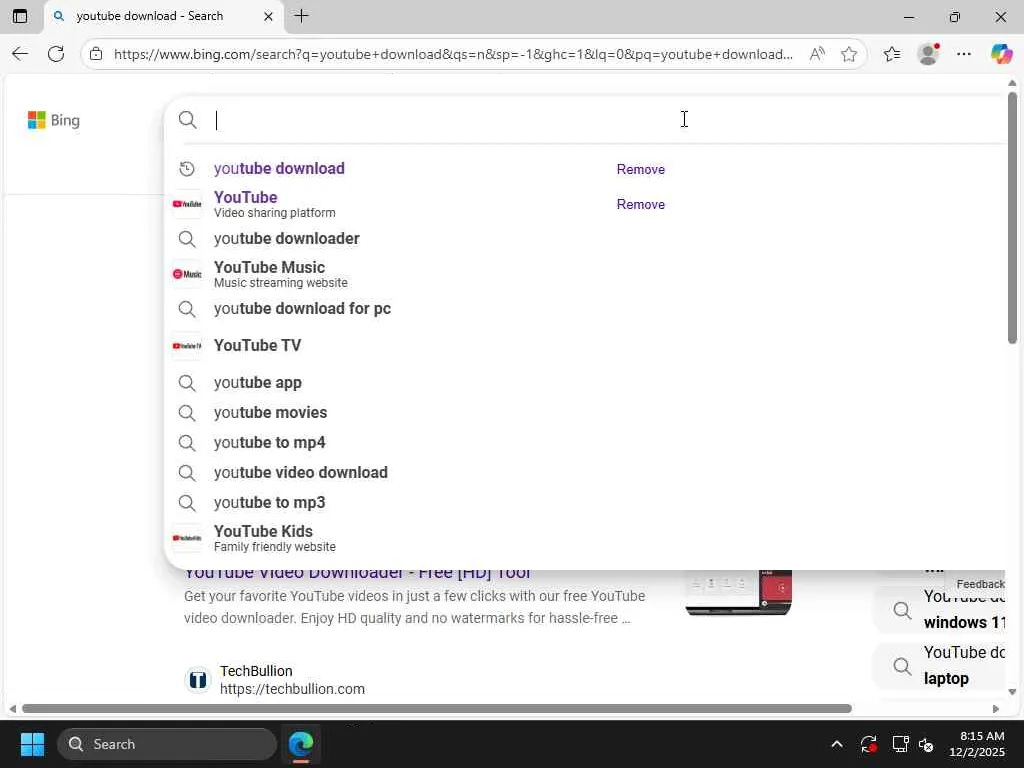
Task: Open Settings and more ellipsis menu
Action: pos(964,54)
